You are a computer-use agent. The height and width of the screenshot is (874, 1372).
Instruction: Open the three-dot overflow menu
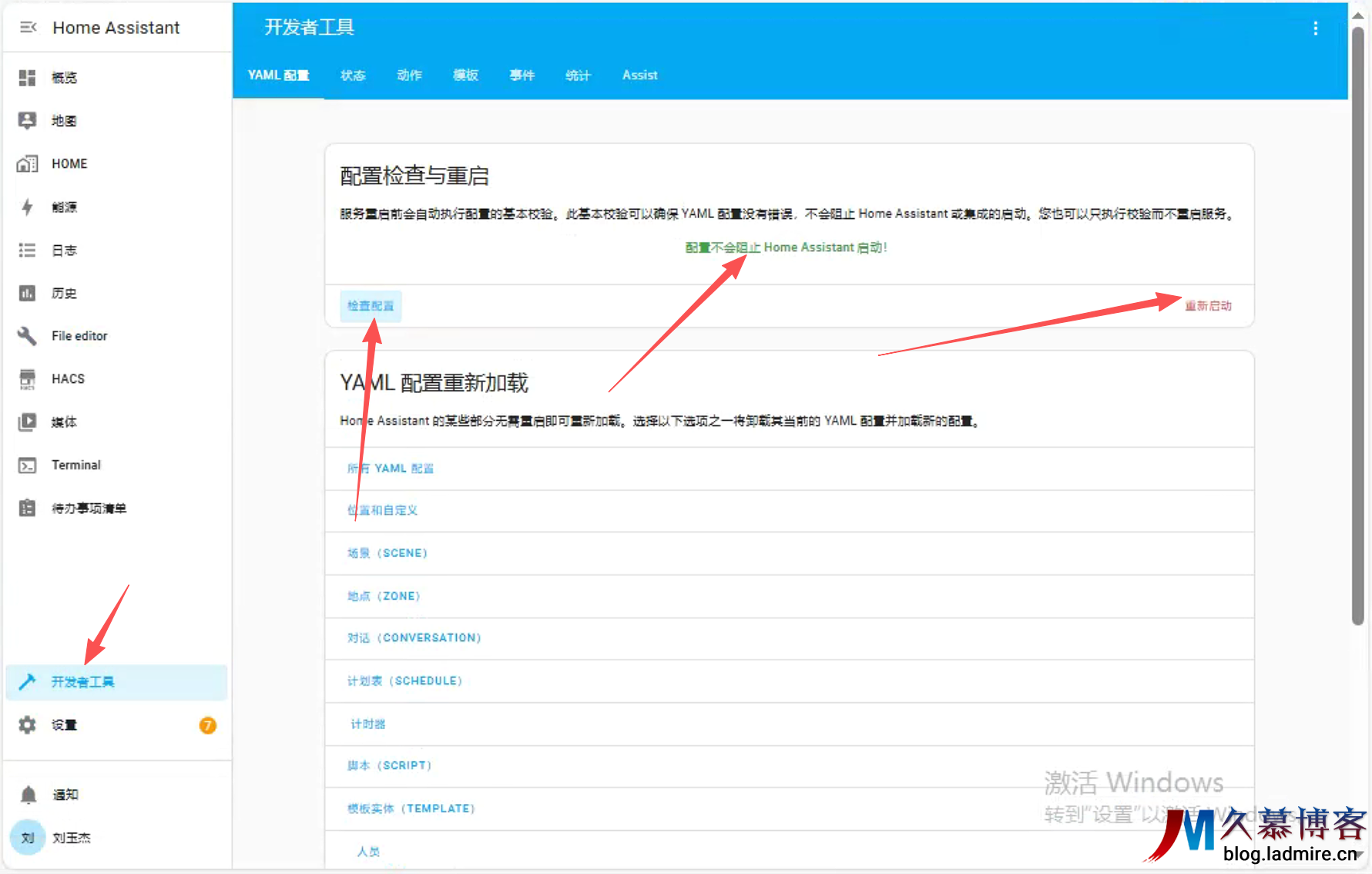point(1315,29)
